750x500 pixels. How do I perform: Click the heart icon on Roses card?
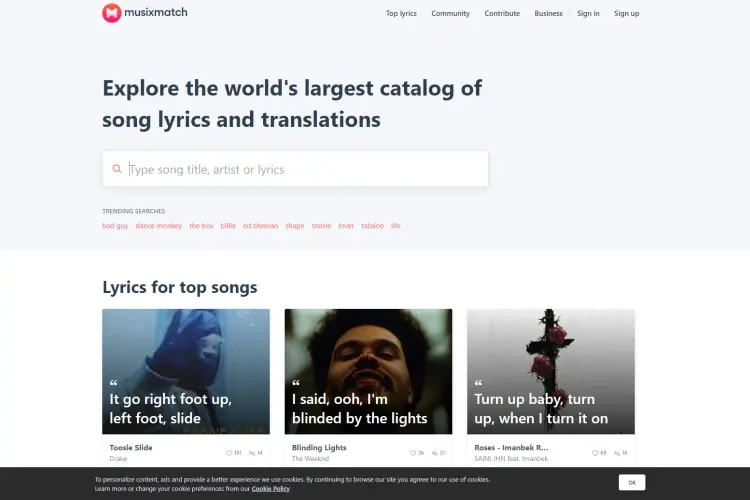[595, 453]
